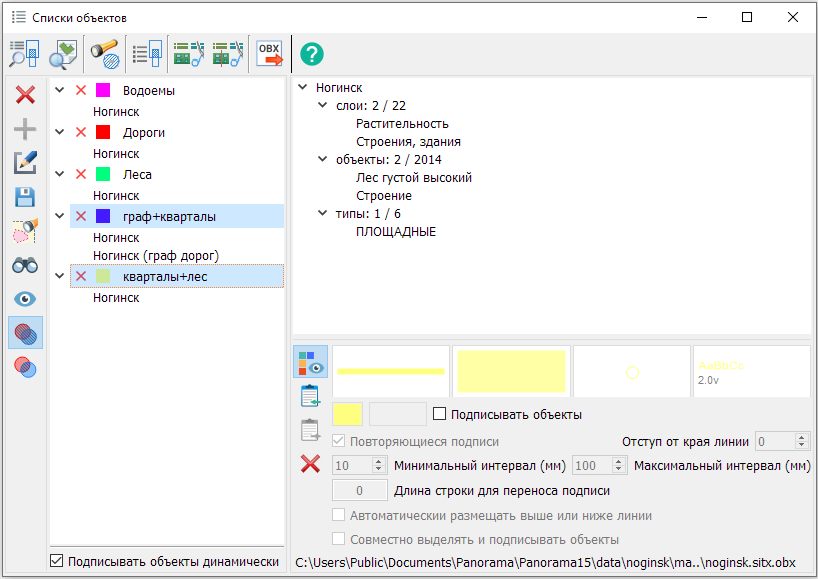Image resolution: width=818 pixels, height=579 pixels.
Task: Click the large red X delete icon in left sidebar
Action: pyautogui.click(x=26, y=95)
